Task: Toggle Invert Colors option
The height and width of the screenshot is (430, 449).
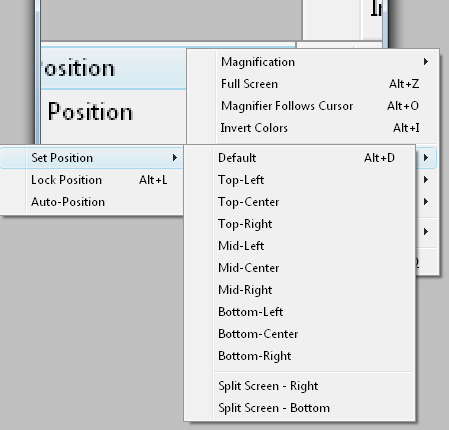Action: pos(313,128)
